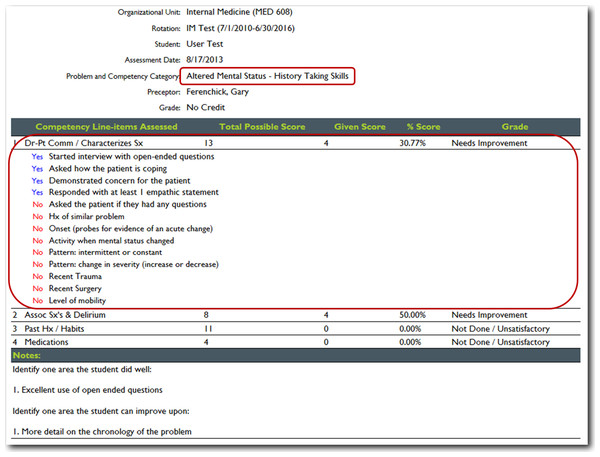Select the 'Assoc Sx's & Delirium' row
Image resolution: width=600 pixels, height=457 pixels.
coord(295,315)
